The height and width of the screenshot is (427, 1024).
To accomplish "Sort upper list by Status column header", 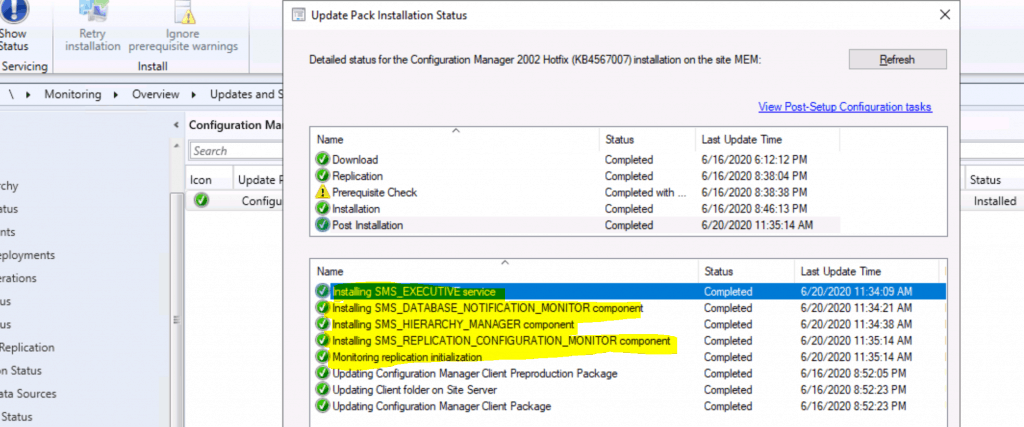I will click(647, 139).
